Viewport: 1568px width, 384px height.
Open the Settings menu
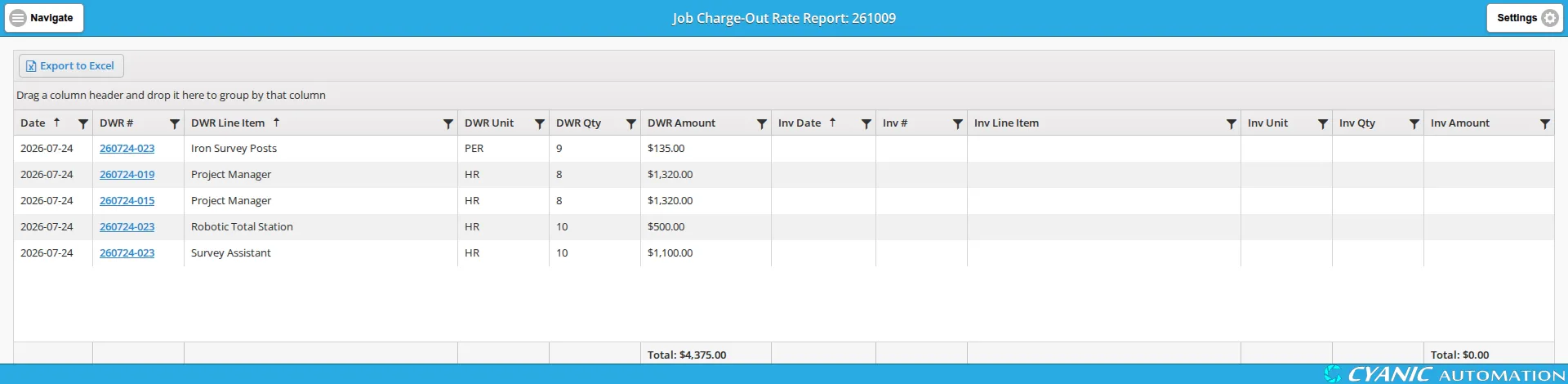pos(1525,18)
